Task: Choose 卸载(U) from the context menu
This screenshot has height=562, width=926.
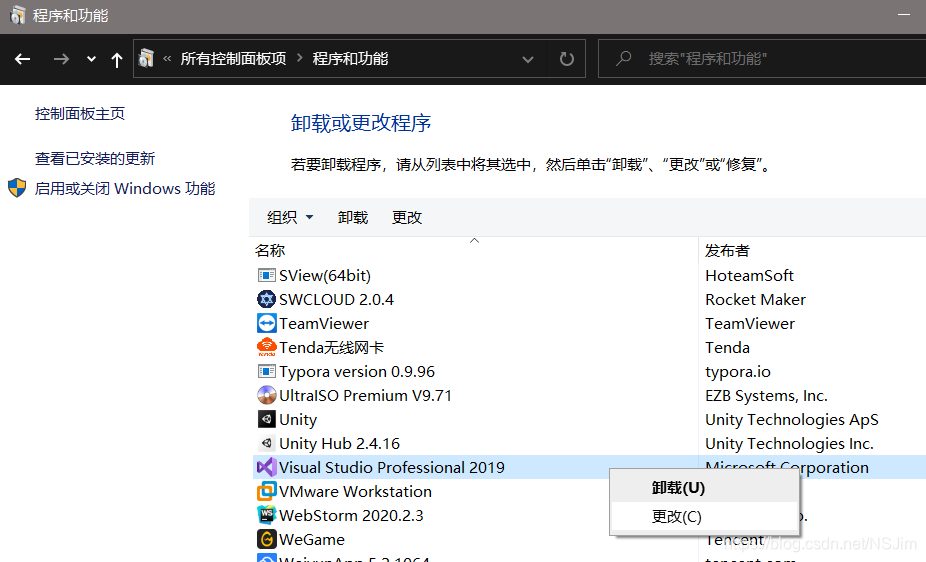Action: (x=705, y=488)
